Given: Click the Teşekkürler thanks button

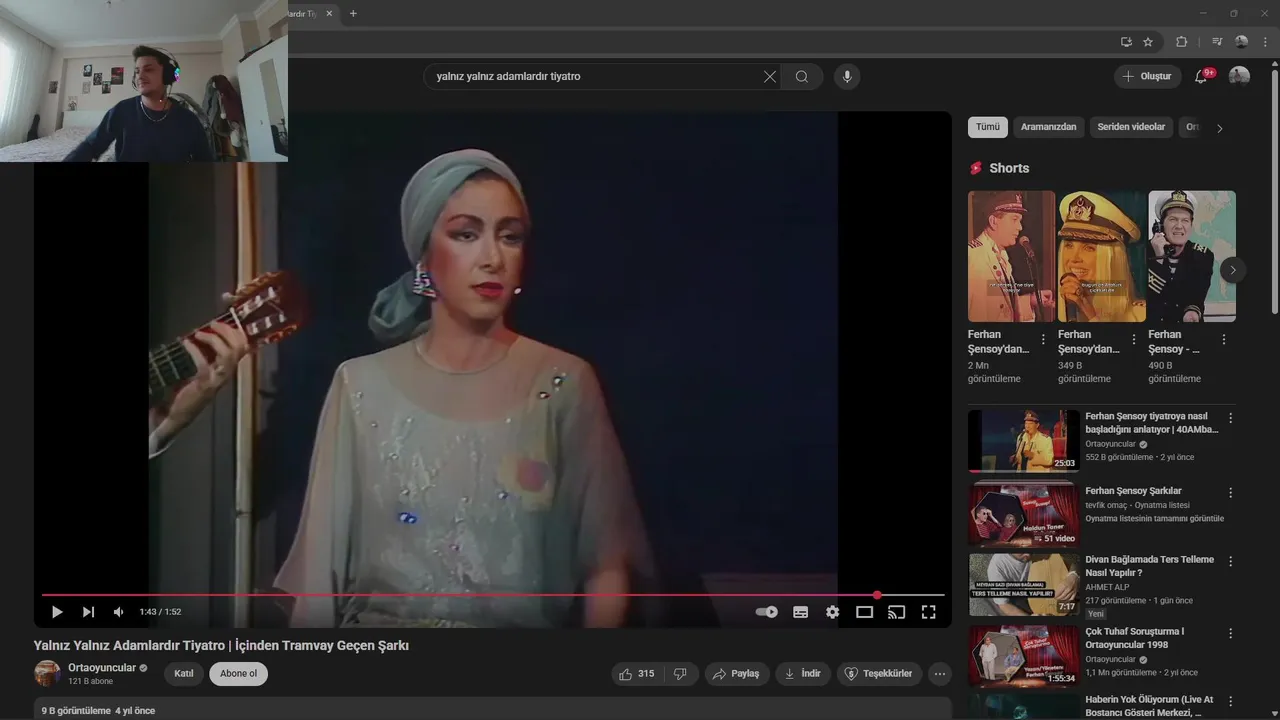Looking at the screenshot, I should pyautogui.click(x=879, y=674).
